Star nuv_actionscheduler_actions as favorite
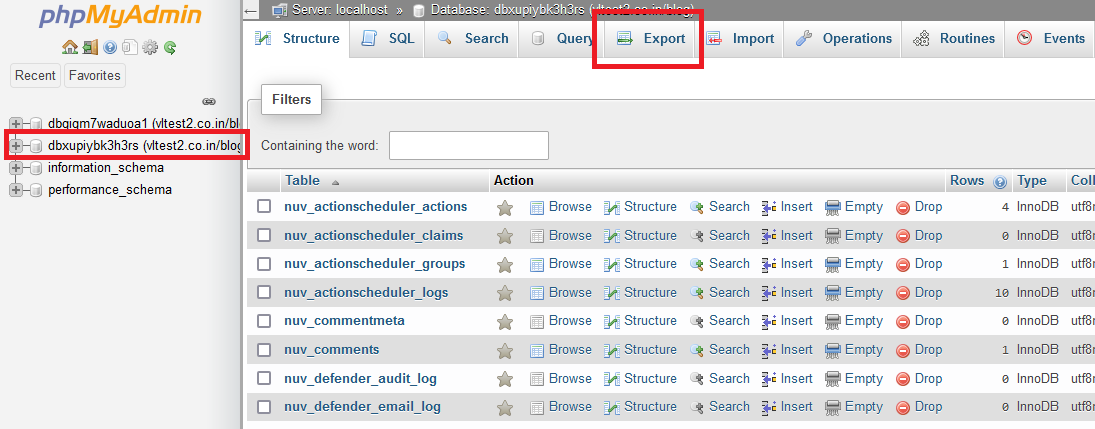Viewport: 1095px width, 429px height. tap(505, 207)
